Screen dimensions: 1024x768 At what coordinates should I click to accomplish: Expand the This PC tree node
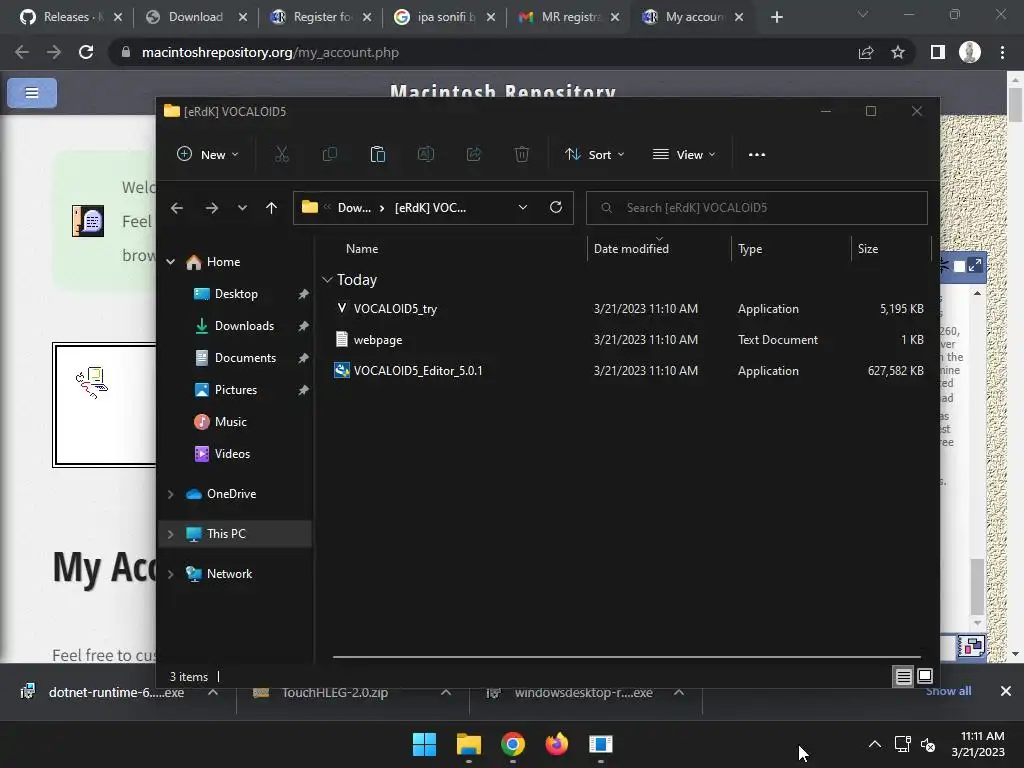pyautogui.click(x=170, y=534)
